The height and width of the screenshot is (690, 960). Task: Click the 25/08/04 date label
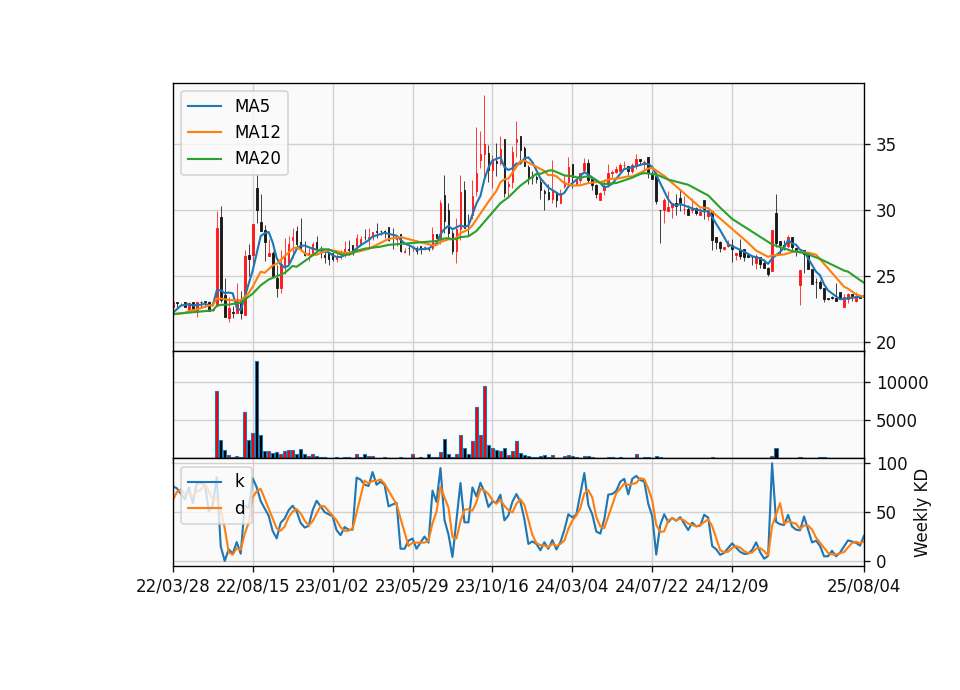point(863,586)
